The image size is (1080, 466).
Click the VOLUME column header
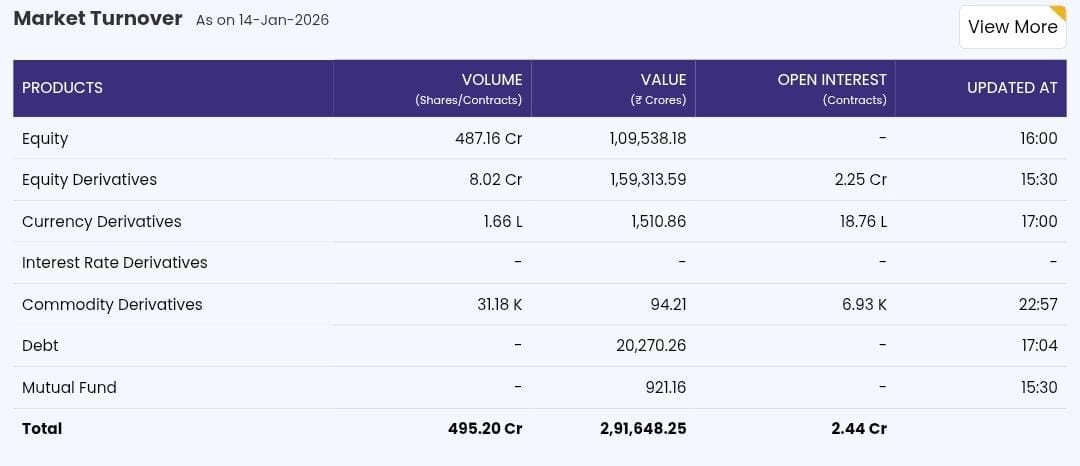(x=491, y=80)
